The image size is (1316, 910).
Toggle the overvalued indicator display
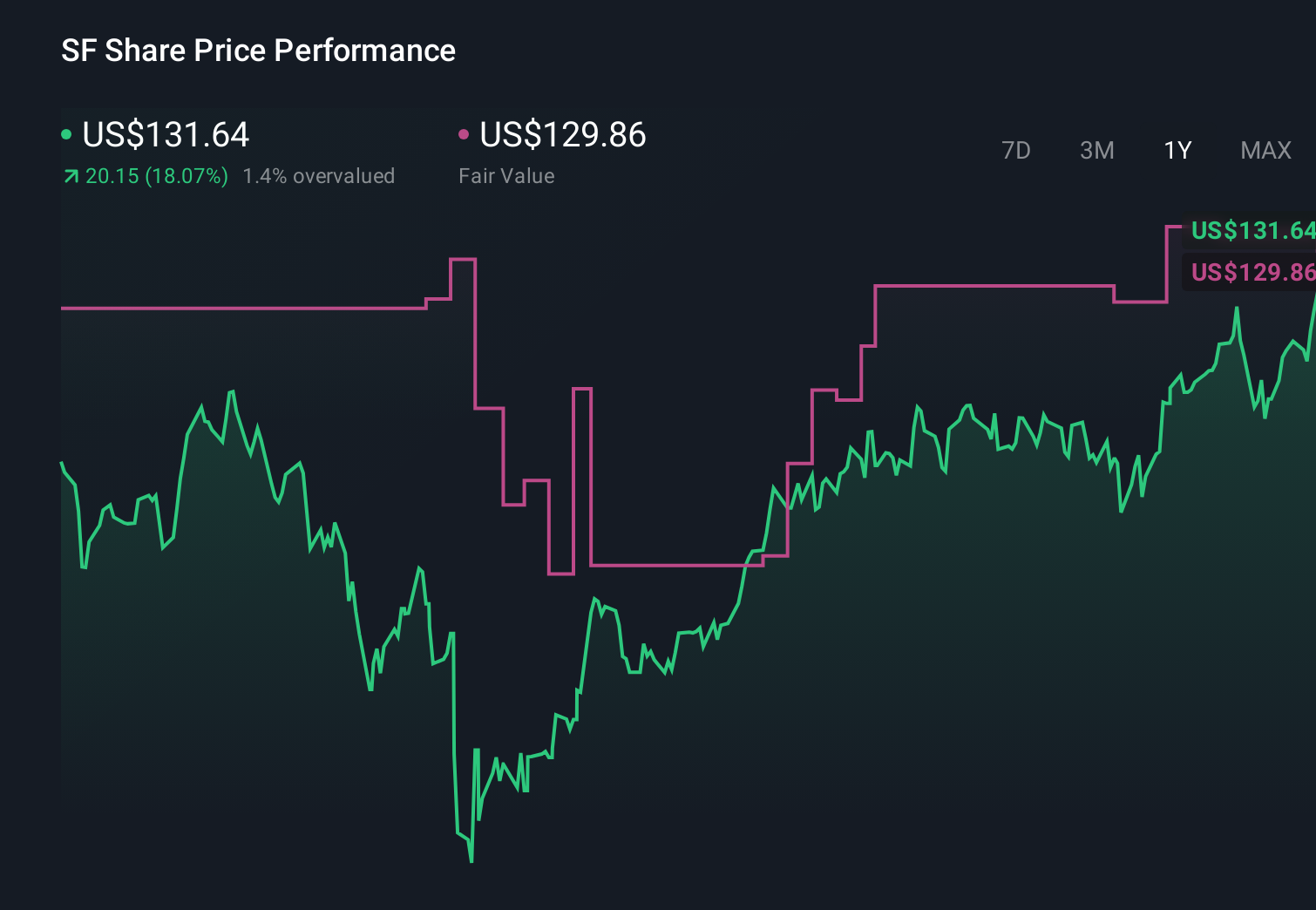[319, 175]
